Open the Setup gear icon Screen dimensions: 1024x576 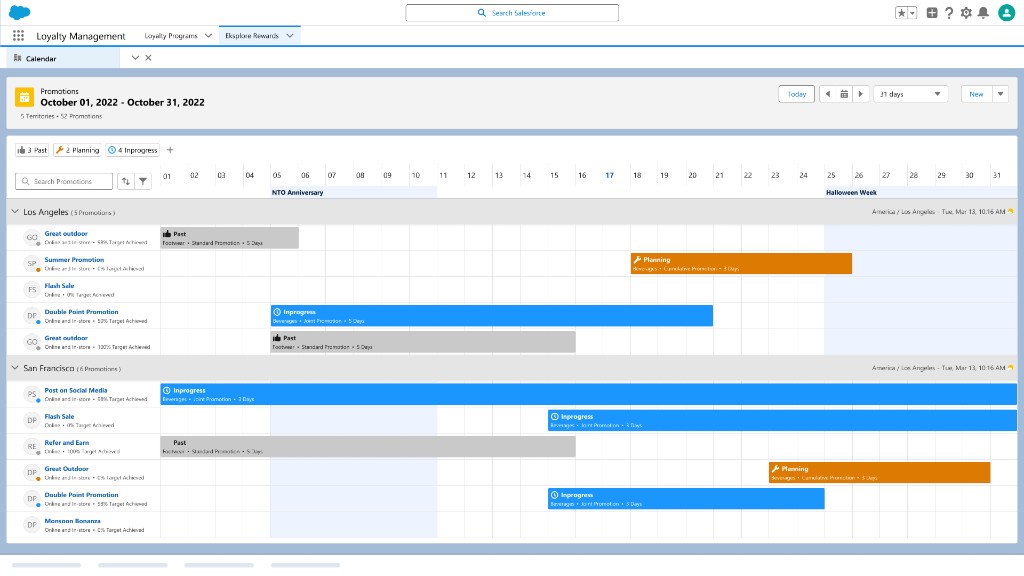coord(966,12)
